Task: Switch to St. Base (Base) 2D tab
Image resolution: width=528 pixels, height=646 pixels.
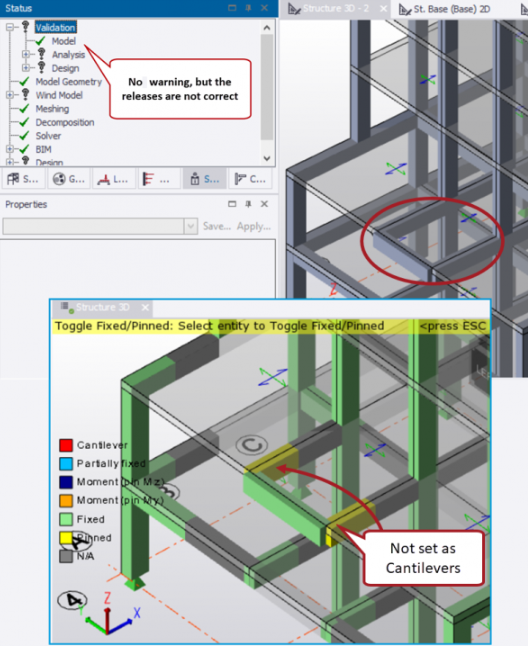Action: point(452,9)
